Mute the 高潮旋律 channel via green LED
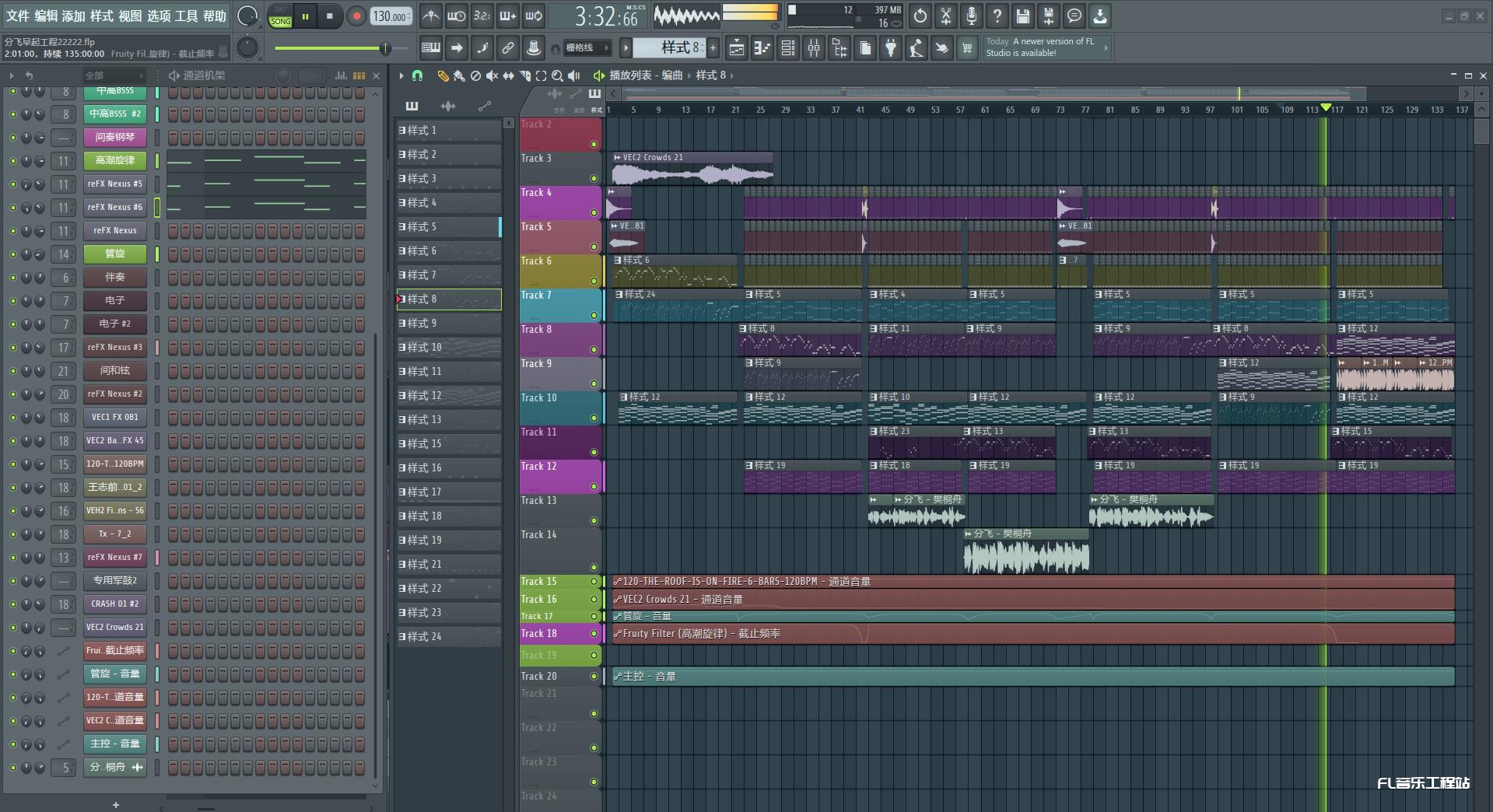 pos(12,161)
